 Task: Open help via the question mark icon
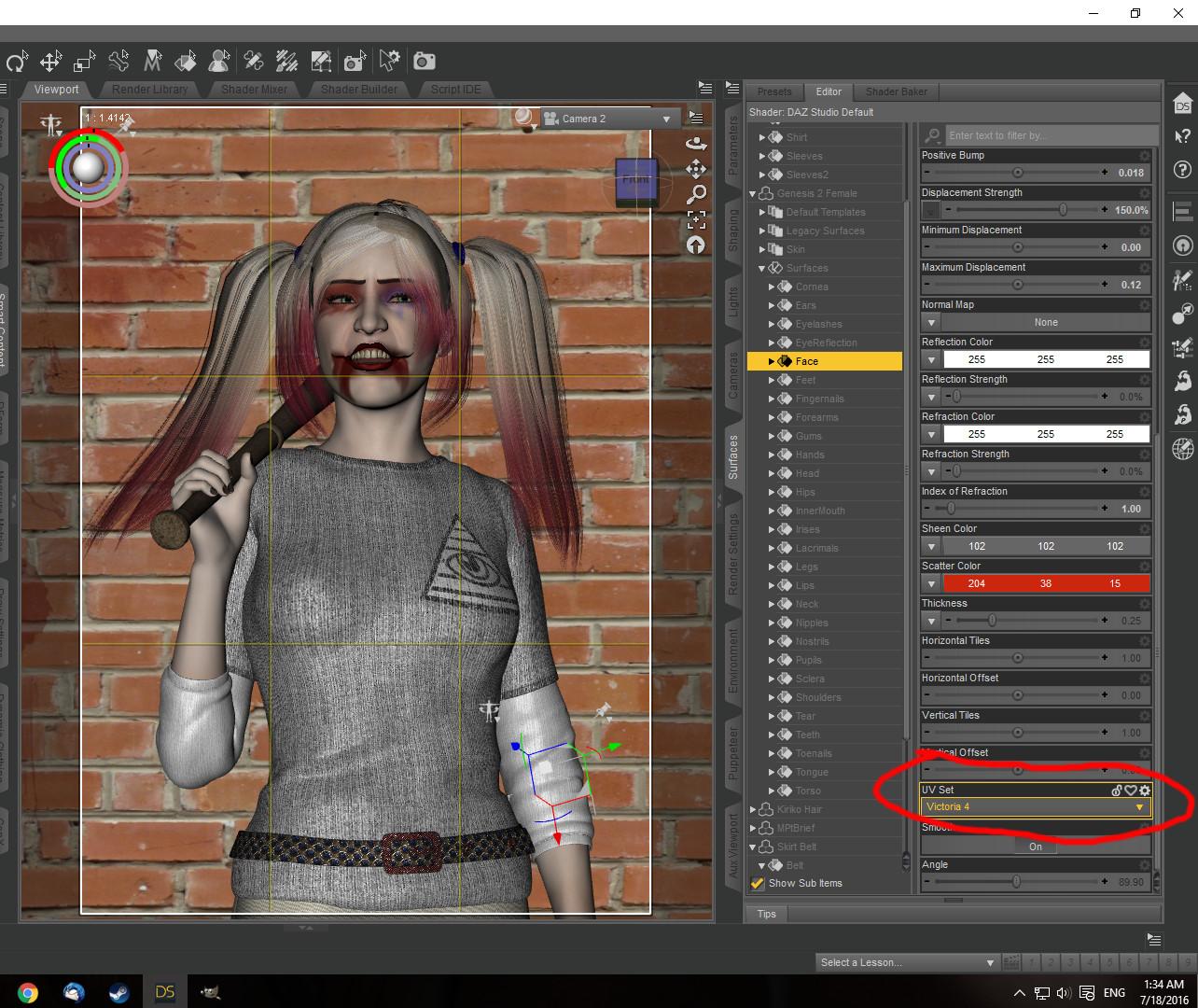1182,170
